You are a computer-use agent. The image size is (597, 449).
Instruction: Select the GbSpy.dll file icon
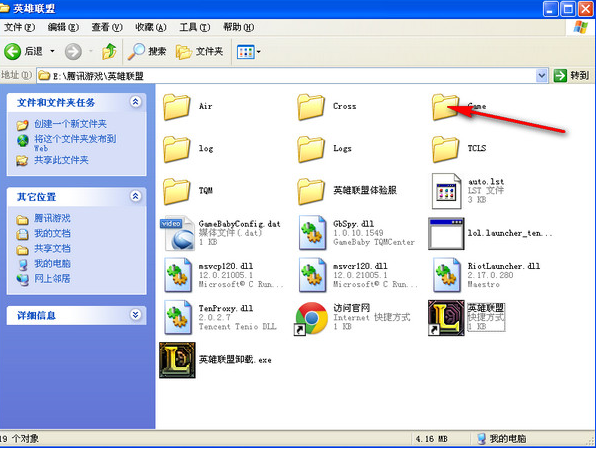pos(313,233)
